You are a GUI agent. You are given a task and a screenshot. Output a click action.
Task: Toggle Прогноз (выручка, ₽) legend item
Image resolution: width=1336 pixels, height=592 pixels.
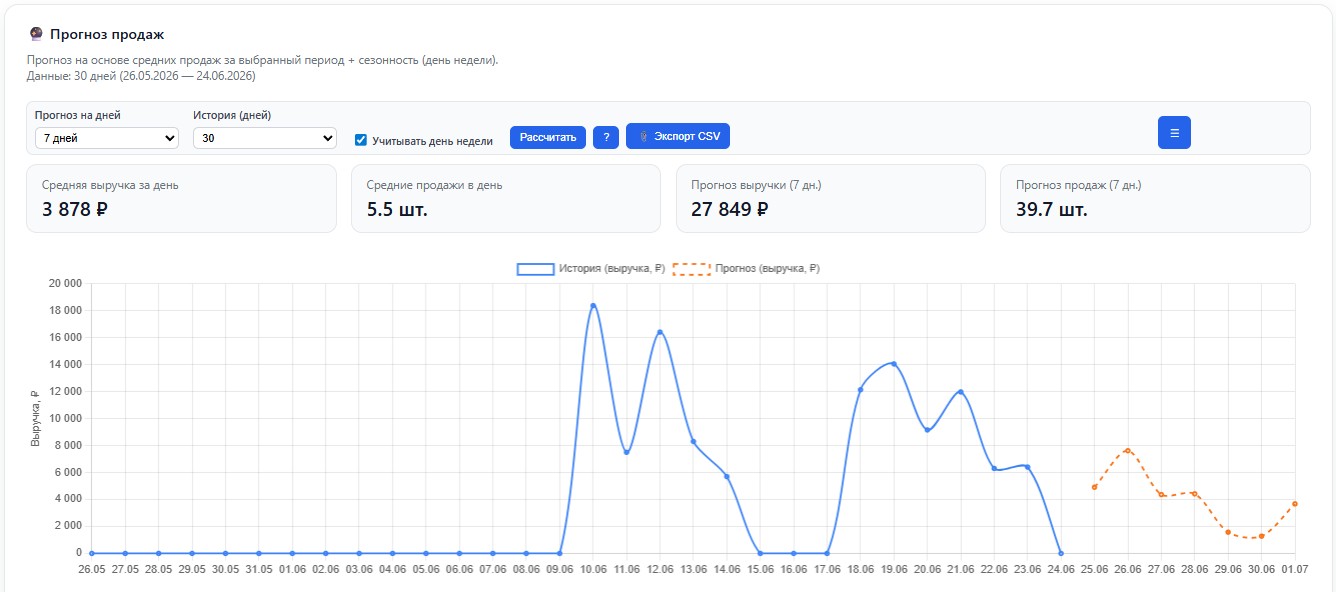coord(746,268)
